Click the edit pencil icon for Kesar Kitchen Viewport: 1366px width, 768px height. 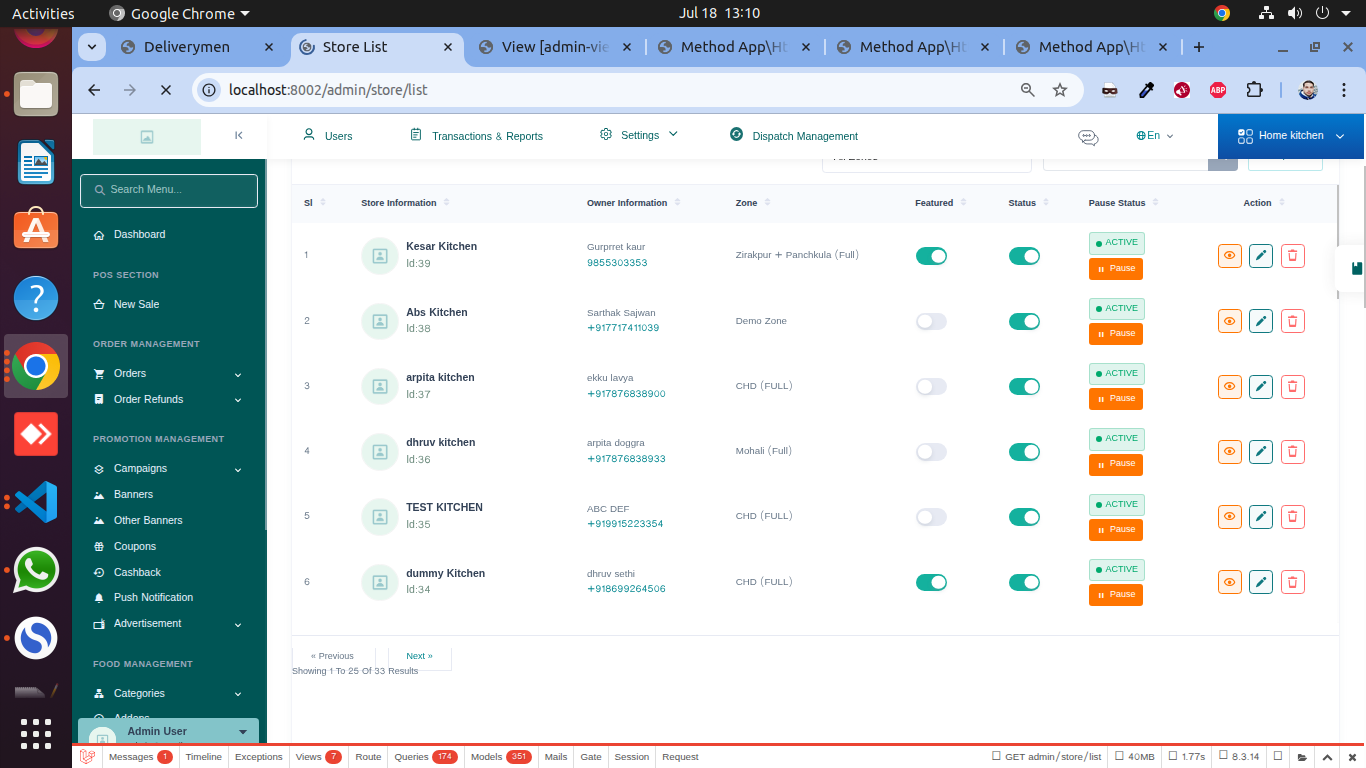click(x=1261, y=256)
